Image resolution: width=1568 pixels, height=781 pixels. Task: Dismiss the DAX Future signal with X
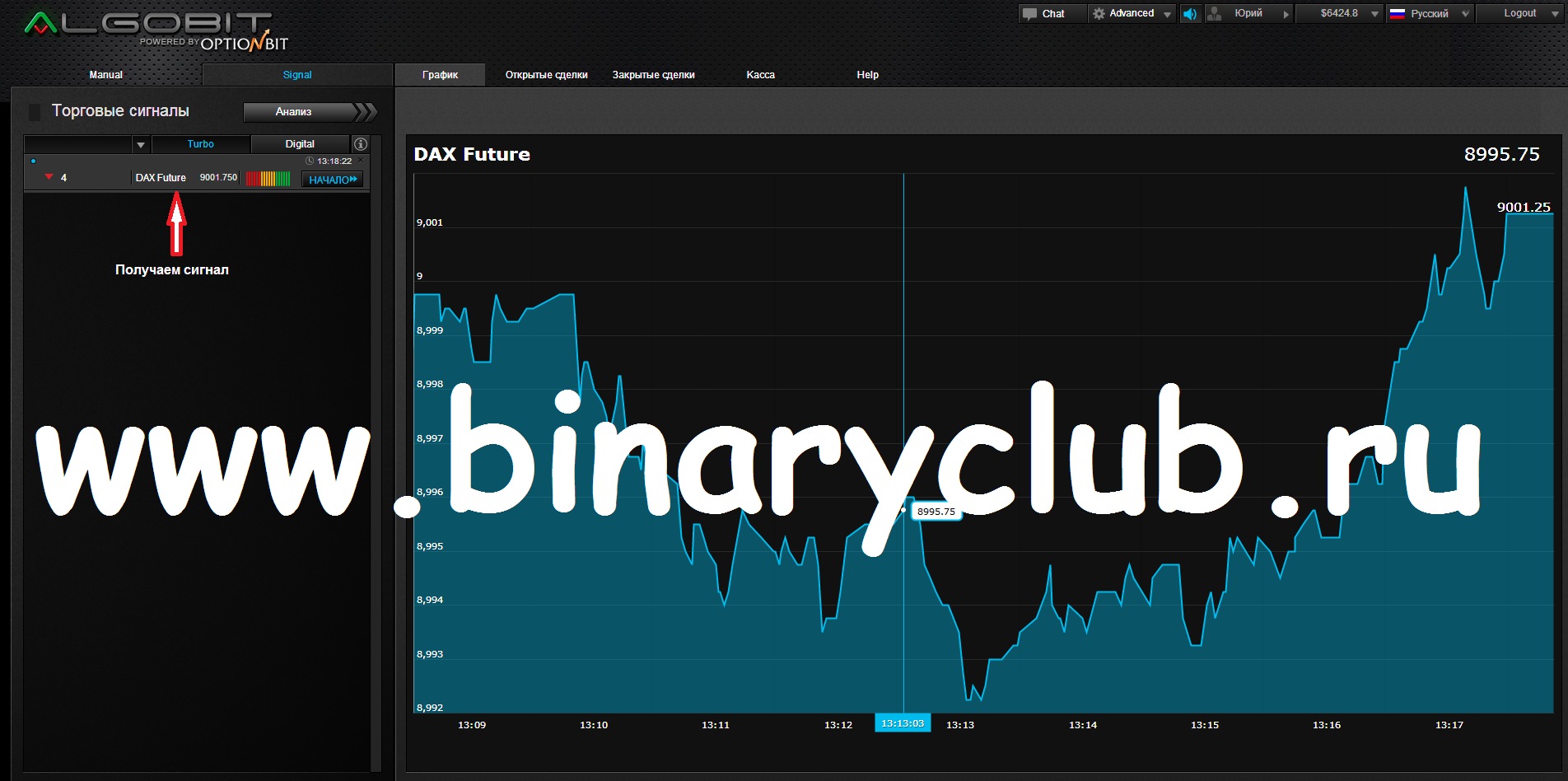pyautogui.click(x=361, y=161)
